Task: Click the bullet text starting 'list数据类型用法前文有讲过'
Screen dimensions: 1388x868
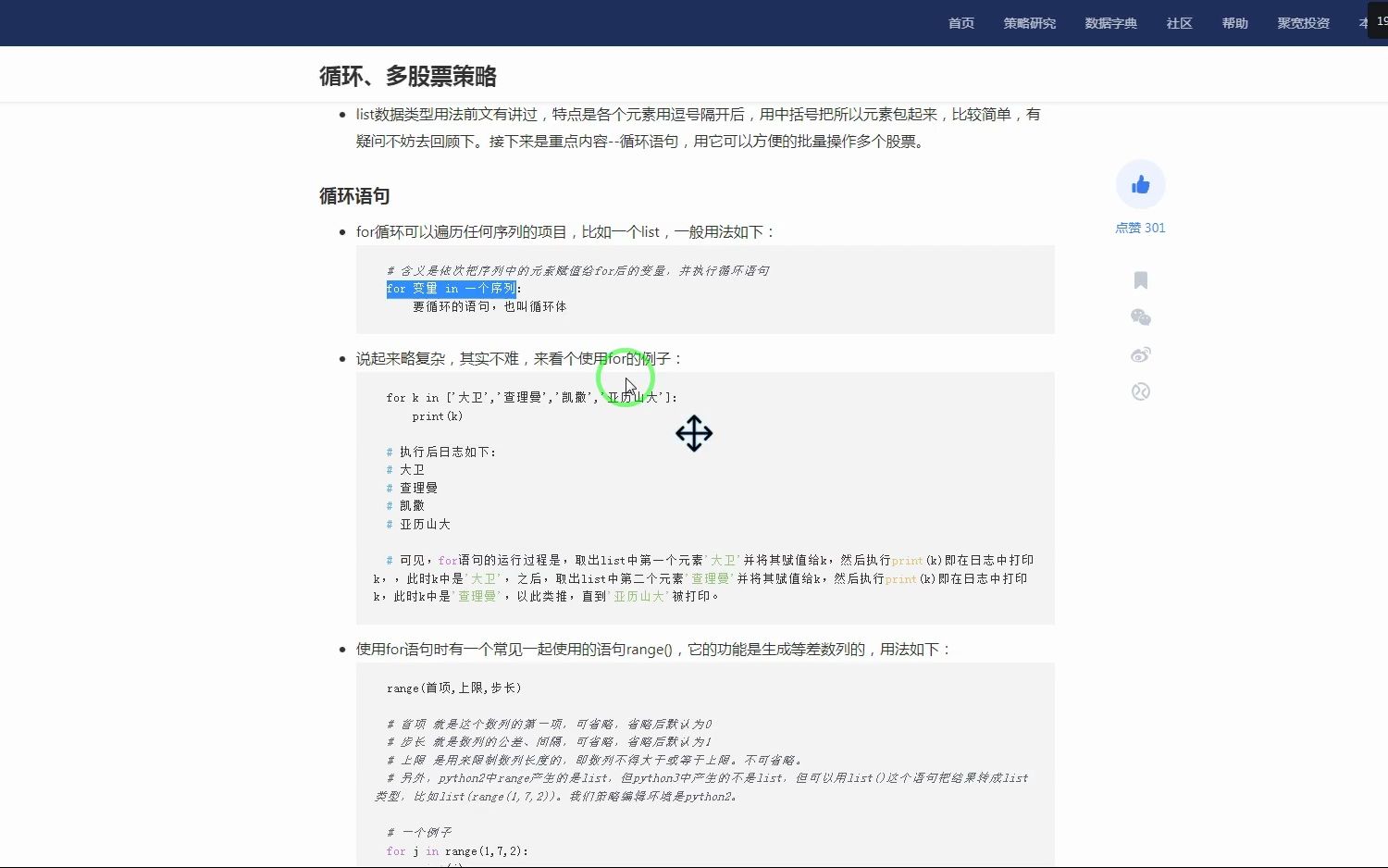Action: [699, 128]
